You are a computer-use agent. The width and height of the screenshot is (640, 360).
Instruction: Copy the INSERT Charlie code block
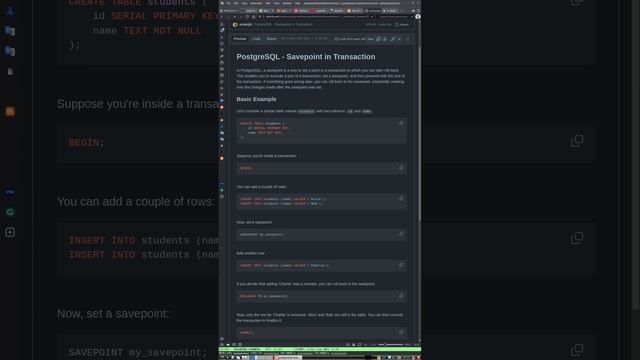coord(401,265)
